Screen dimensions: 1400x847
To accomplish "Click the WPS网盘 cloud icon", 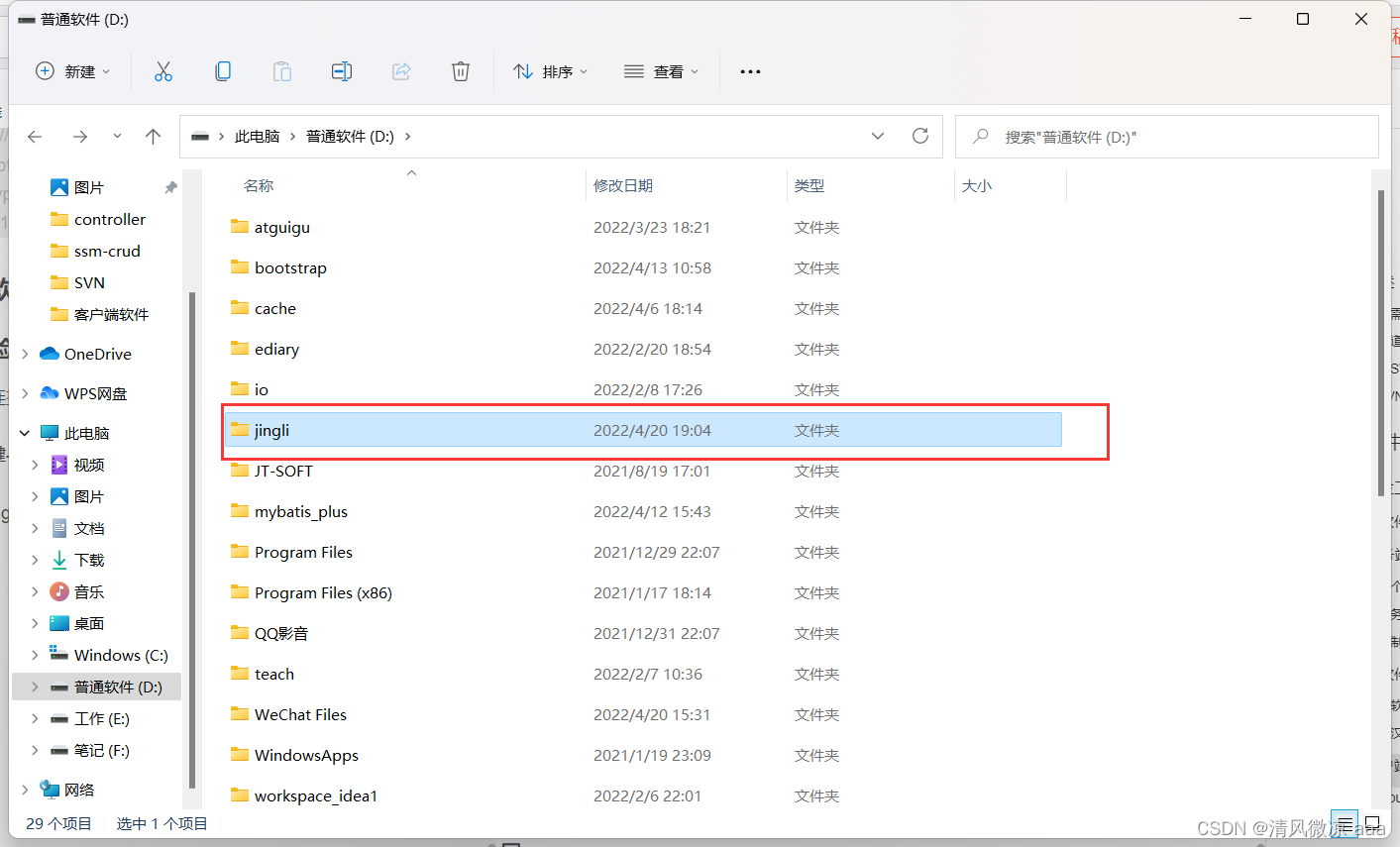I will coord(50,393).
